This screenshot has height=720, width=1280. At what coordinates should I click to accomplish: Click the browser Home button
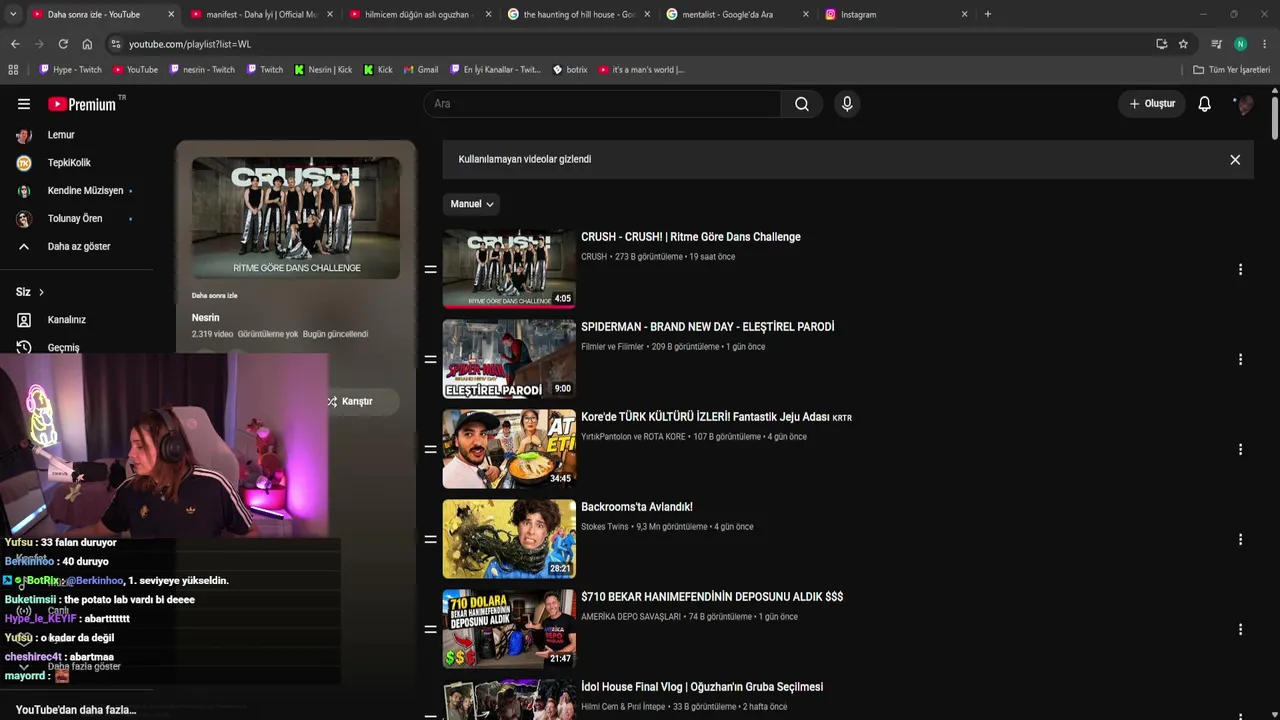(87, 44)
